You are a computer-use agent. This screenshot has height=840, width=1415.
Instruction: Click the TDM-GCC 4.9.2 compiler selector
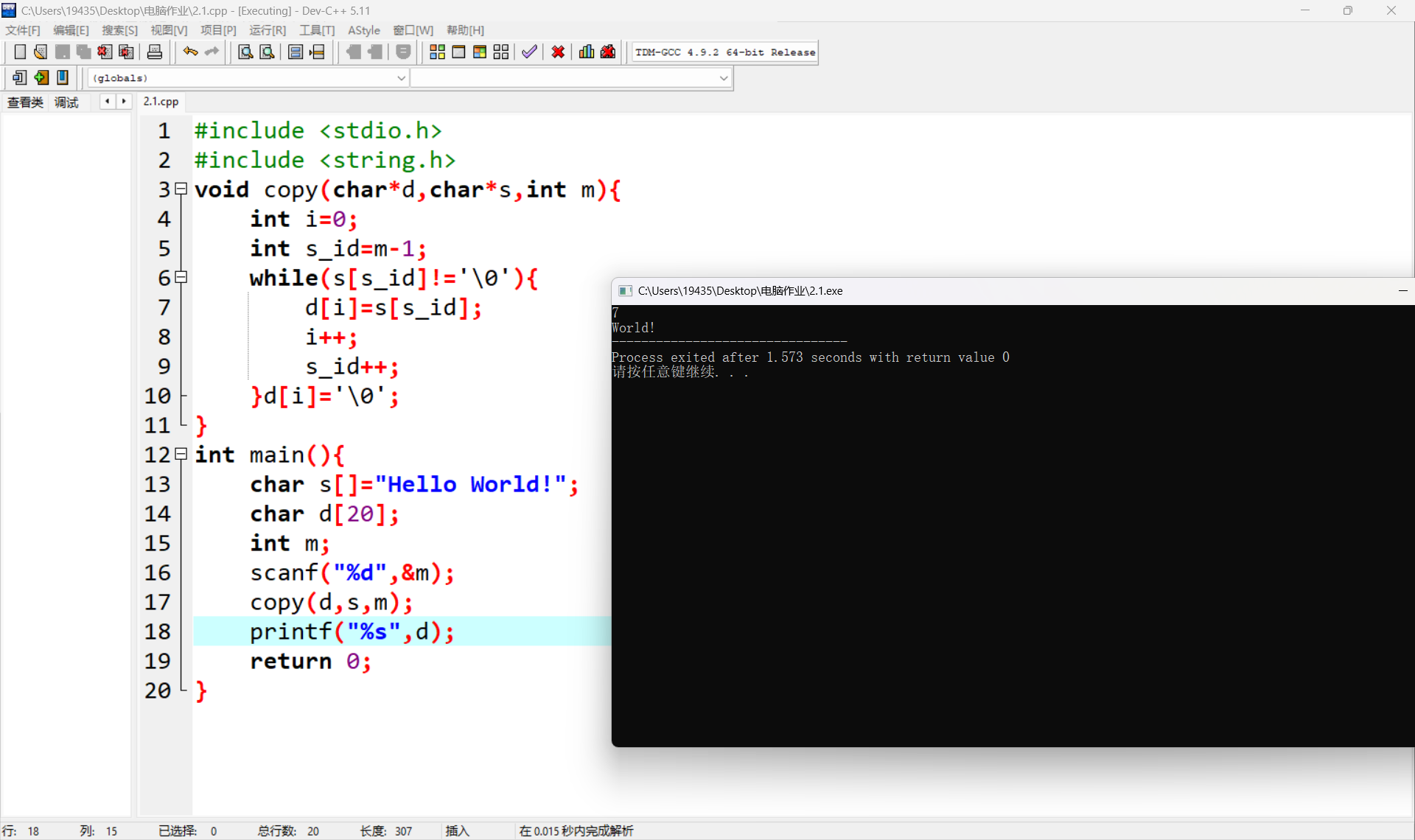point(724,52)
